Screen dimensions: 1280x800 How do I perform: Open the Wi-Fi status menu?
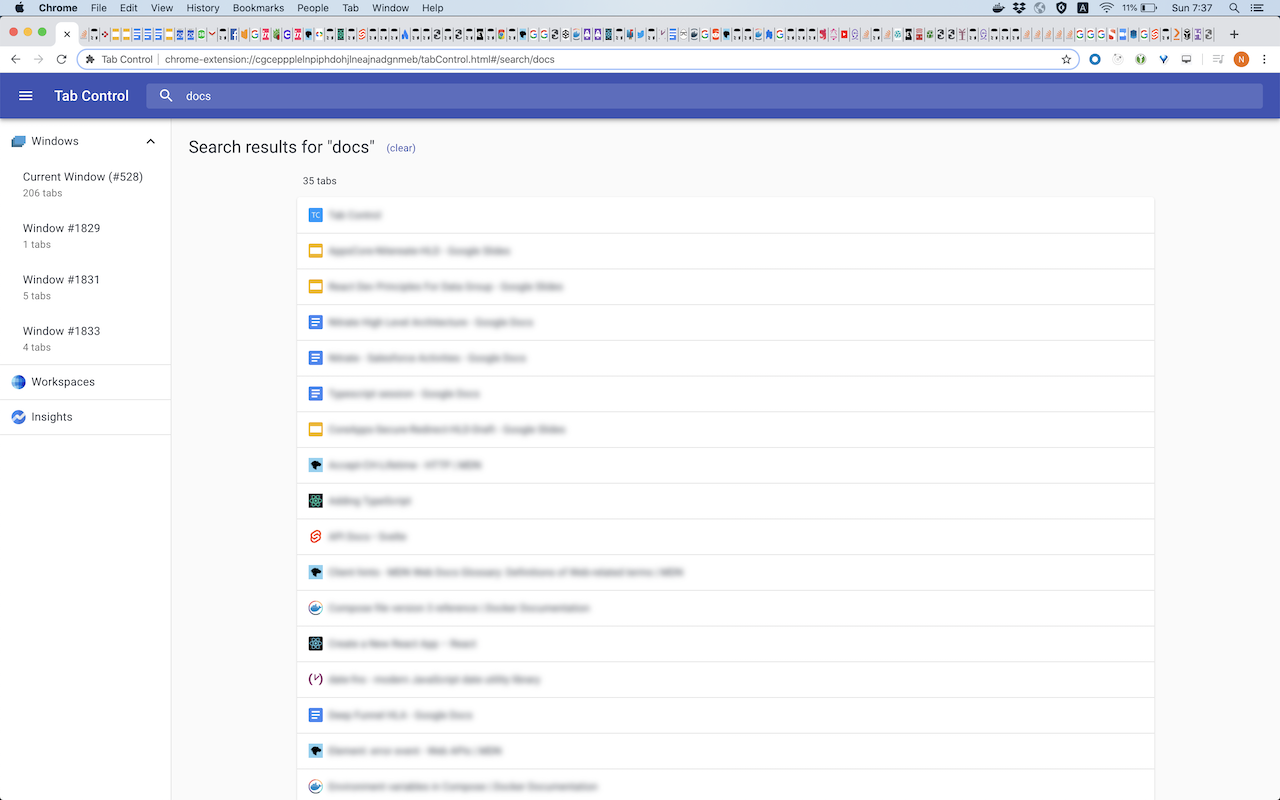pyautogui.click(x=1106, y=8)
